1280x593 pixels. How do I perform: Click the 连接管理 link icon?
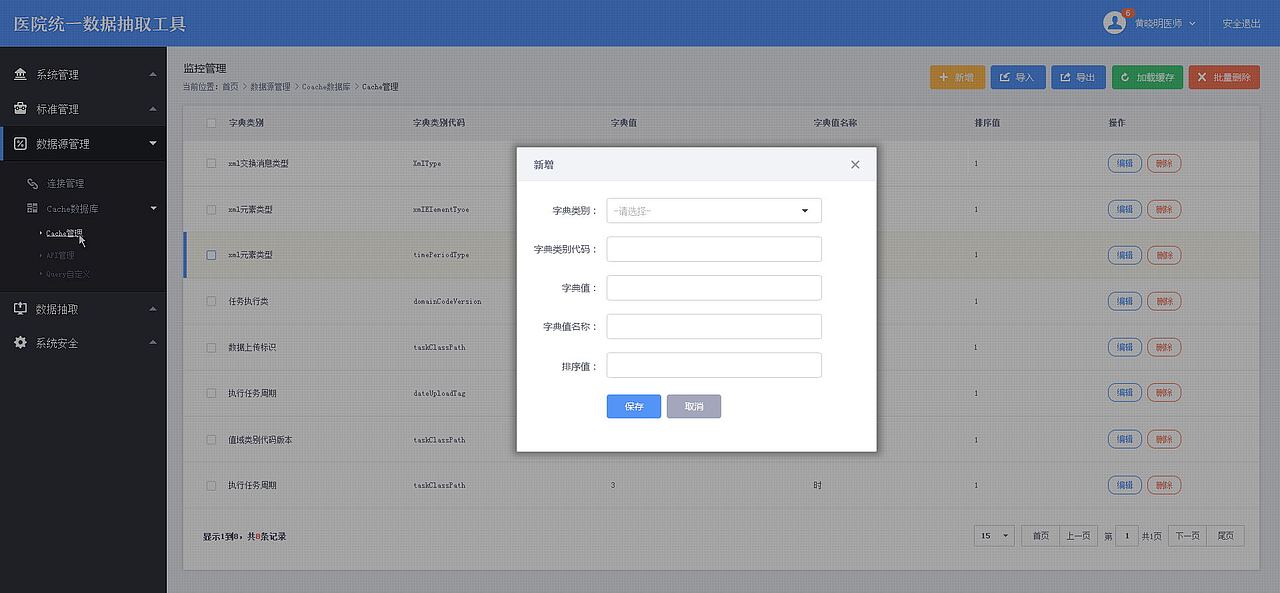point(33,183)
